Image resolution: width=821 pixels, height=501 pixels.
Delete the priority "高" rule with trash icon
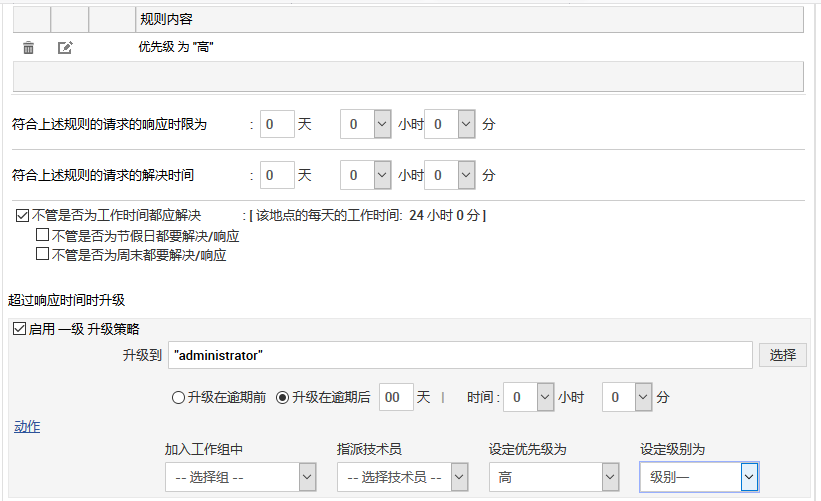pos(29,47)
